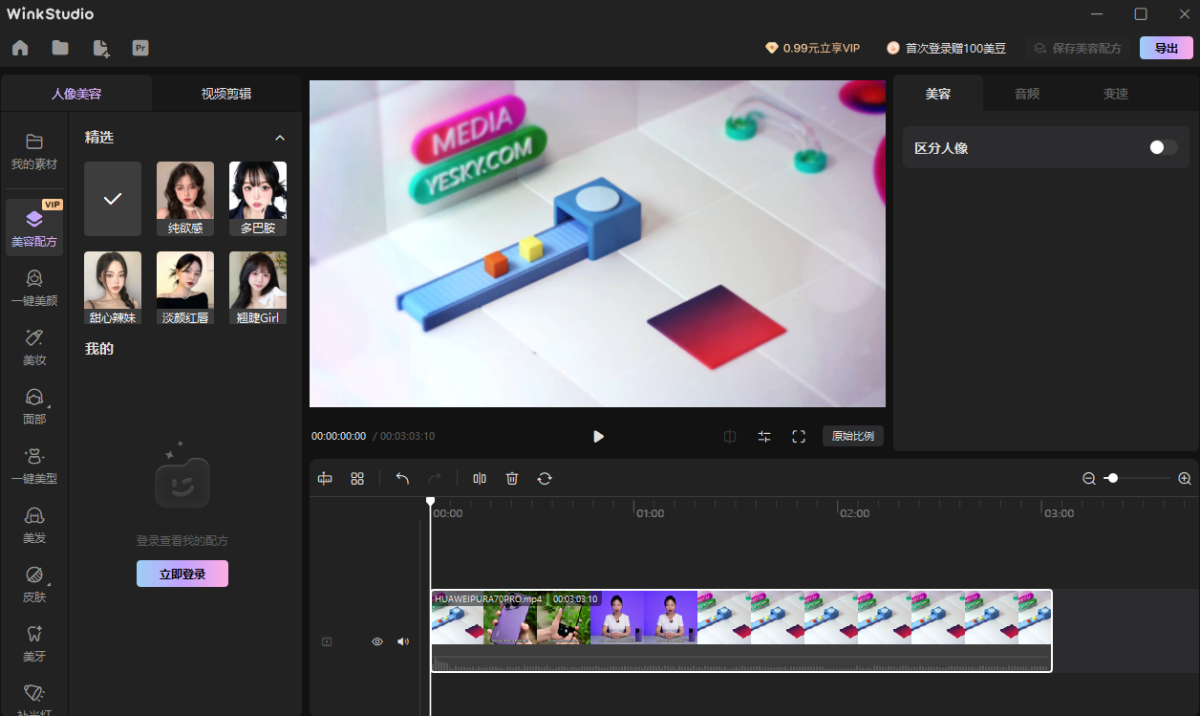Click the split clip tool icon
This screenshot has width=1200, height=716.
(x=479, y=479)
